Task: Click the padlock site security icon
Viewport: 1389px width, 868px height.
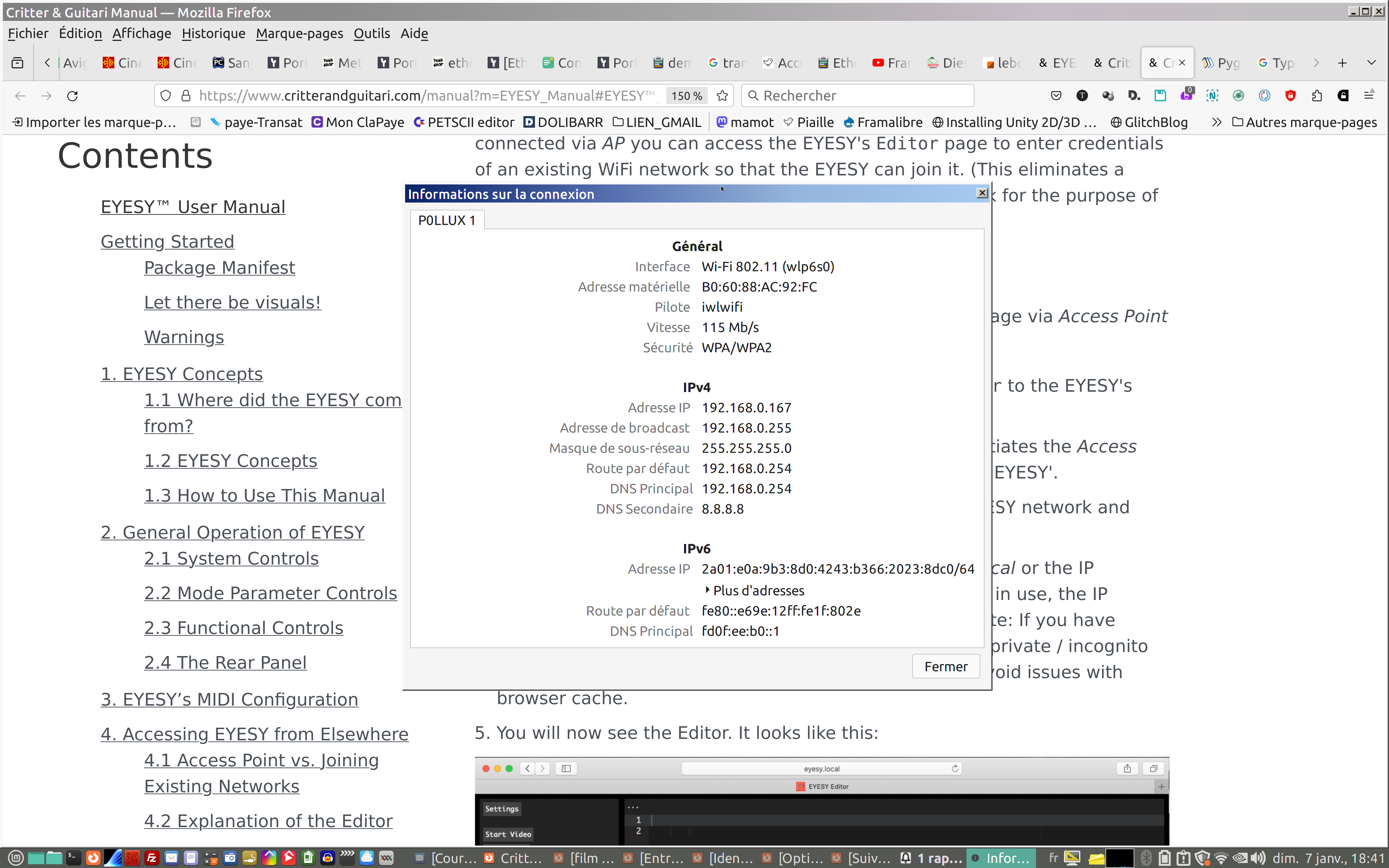Action: coord(186,96)
